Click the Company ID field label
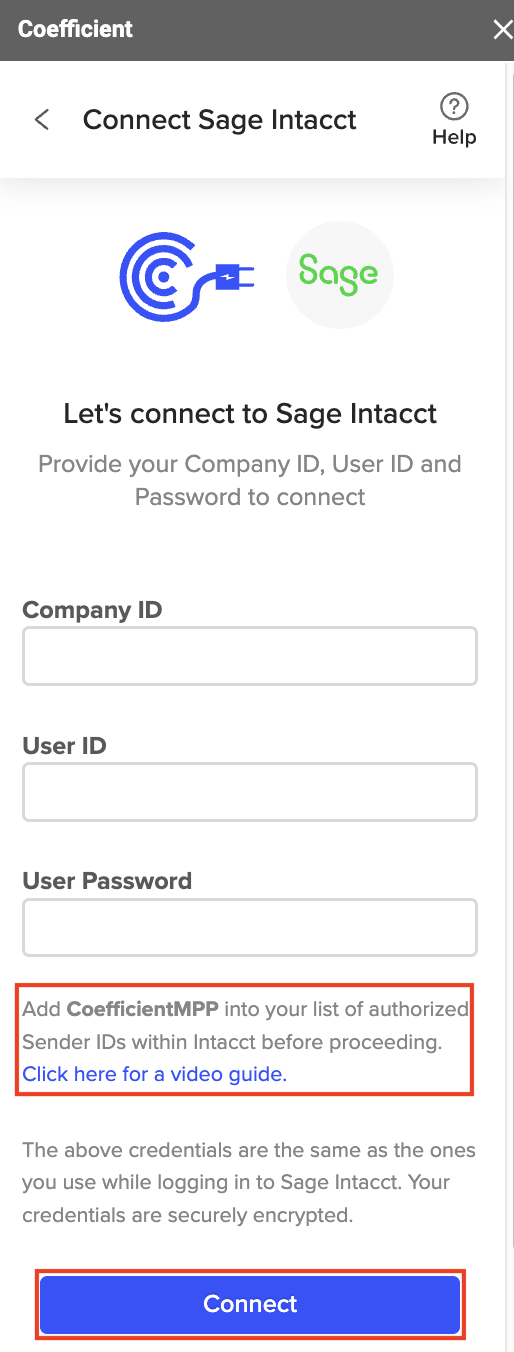514x1352 pixels. point(92,610)
